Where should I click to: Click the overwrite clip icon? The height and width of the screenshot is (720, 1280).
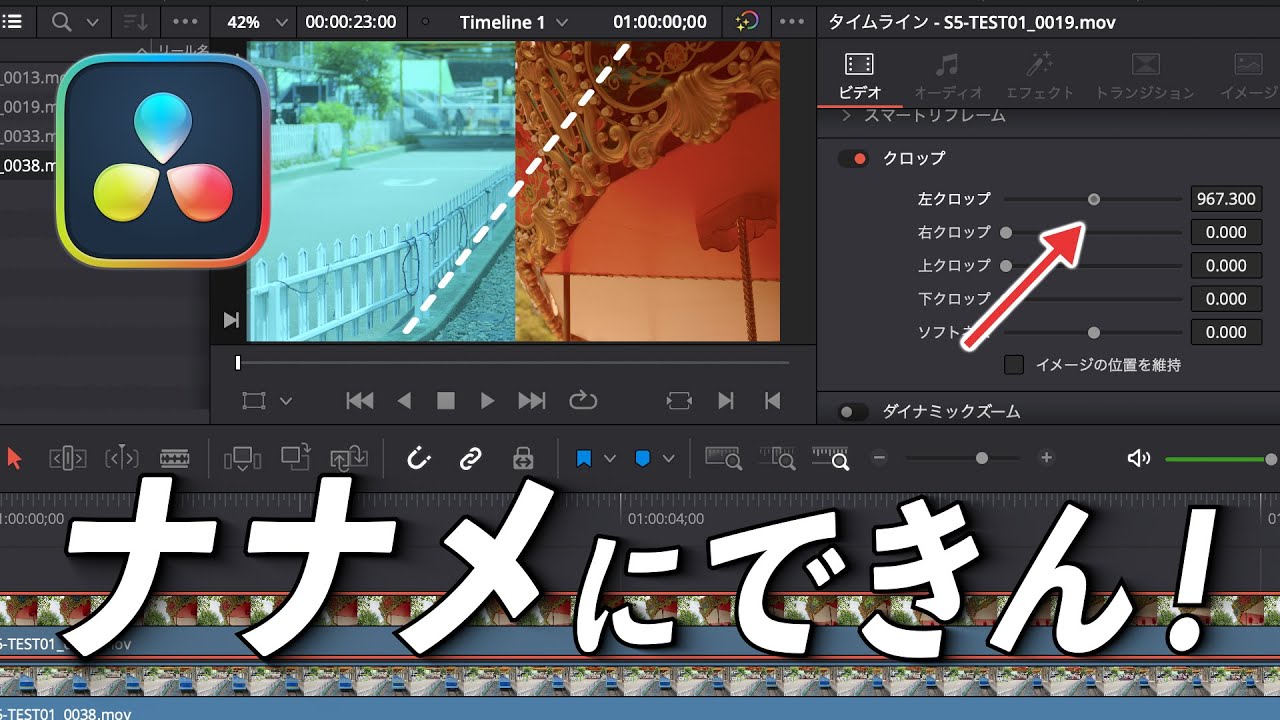pyautogui.click(x=296, y=458)
